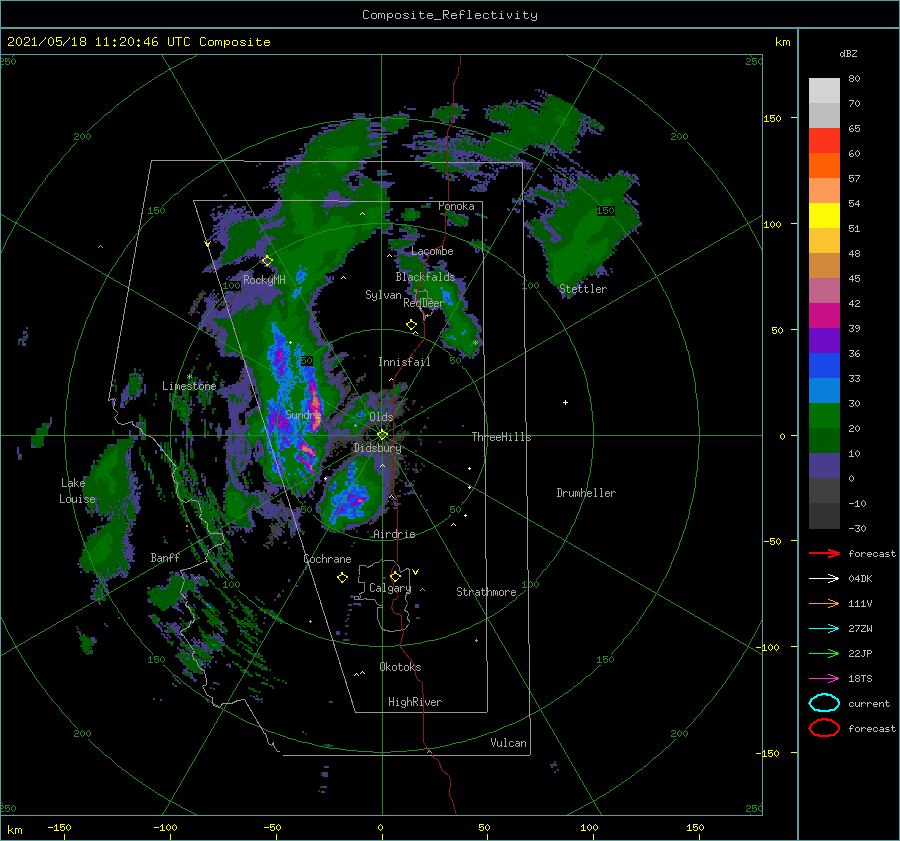Screen dimensions: 900x841
Task: Click the red swatch below 65 dBZ
Action: click(824, 141)
